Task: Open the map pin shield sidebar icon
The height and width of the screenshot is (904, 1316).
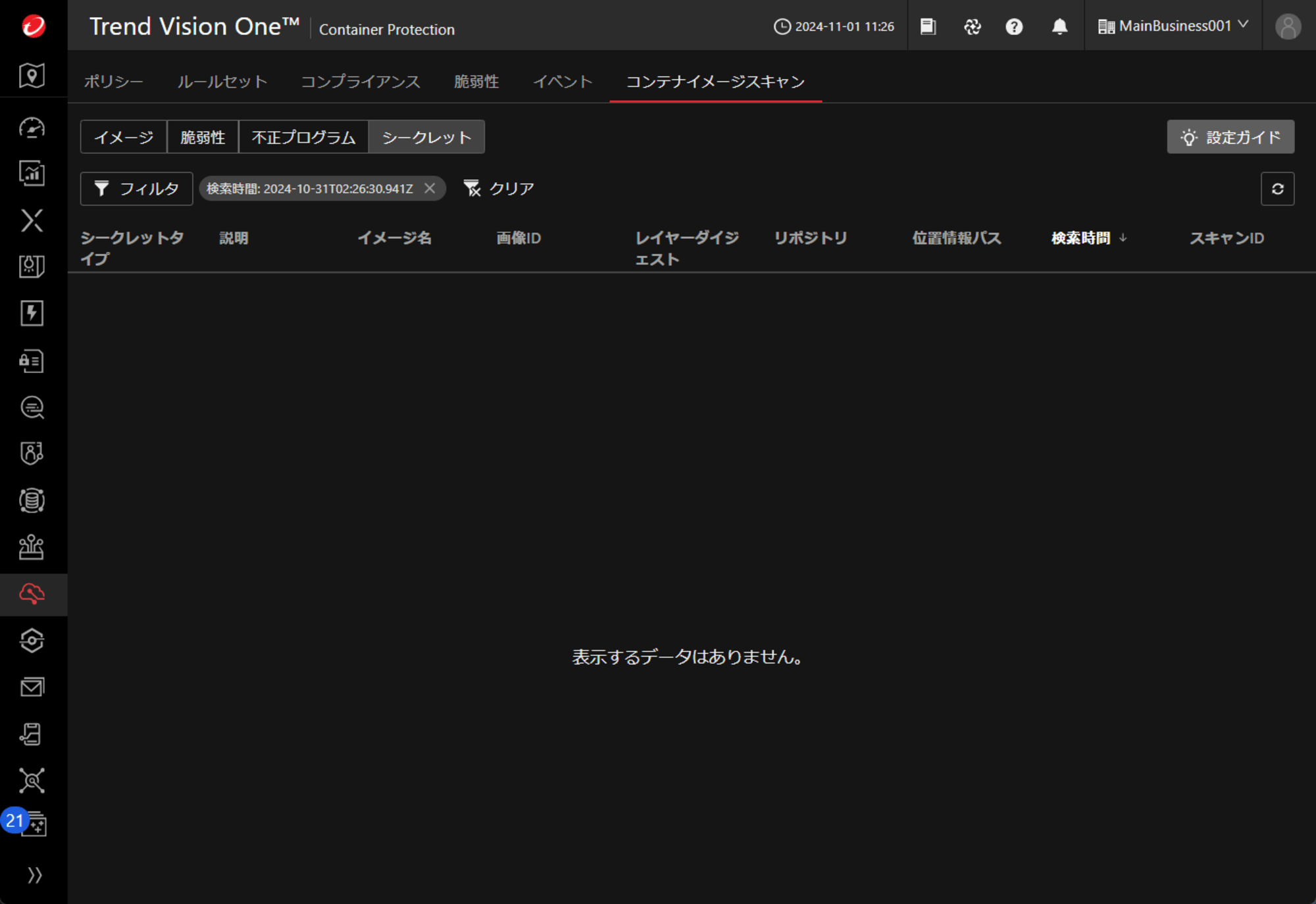Action: click(x=32, y=76)
